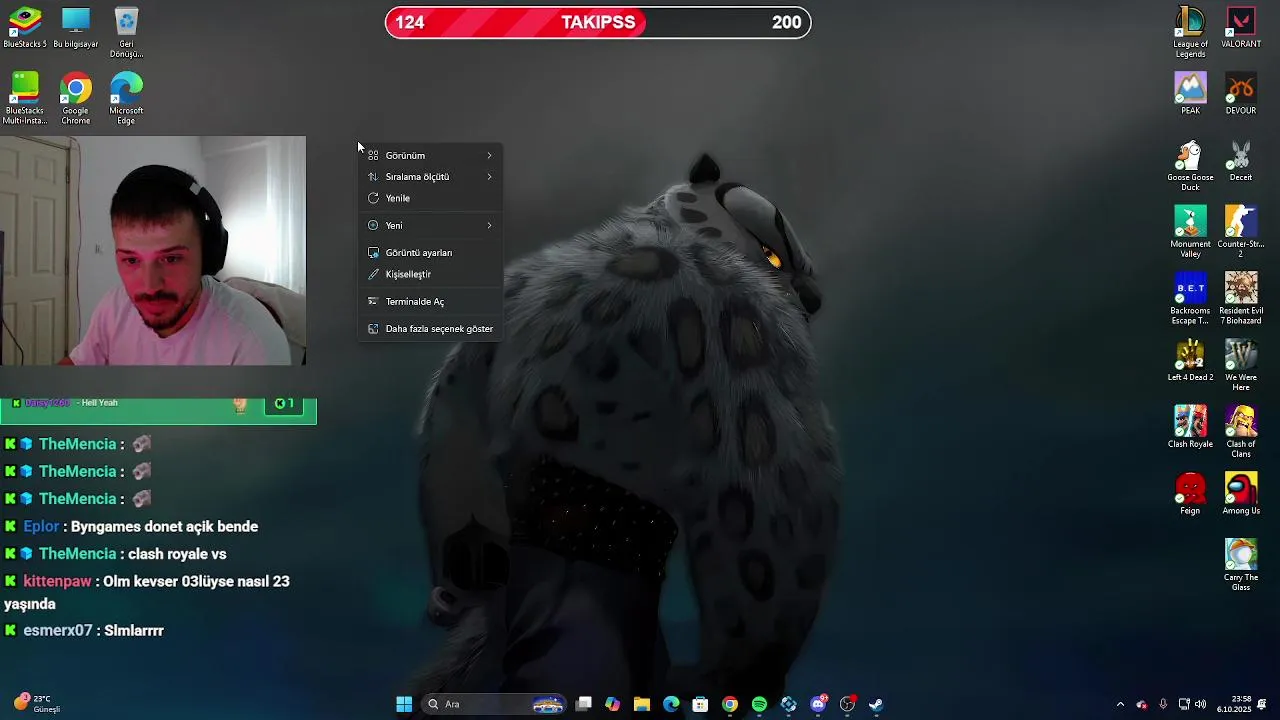Select the Counter-Strike 2 desktop icon
The width and height of the screenshot is (1280, 720).
click(1241, 232)
